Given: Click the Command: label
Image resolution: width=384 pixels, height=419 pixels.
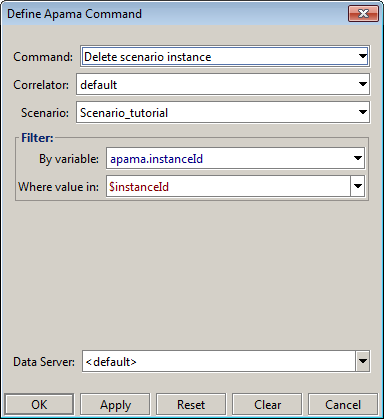Looking at the screenshot, I should click(x=43, y=57).
